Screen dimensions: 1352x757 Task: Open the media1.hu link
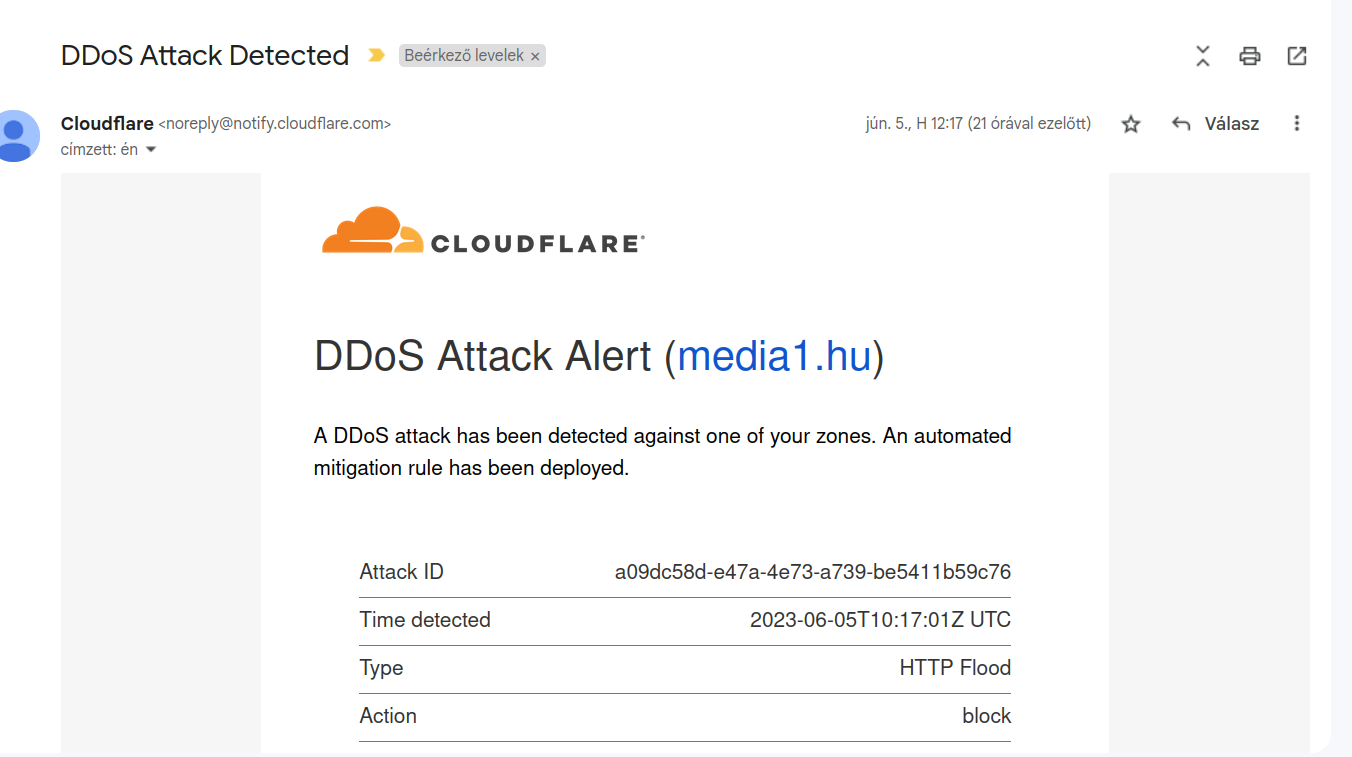point(774,356)
